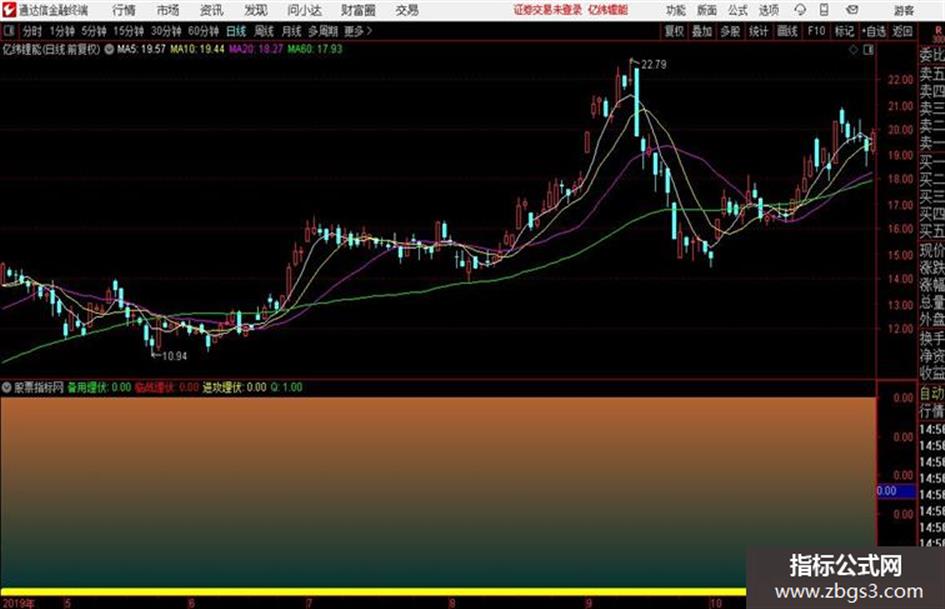Click the 返回 back button
This screenshot has width=945, height=609.
(902, 31)
